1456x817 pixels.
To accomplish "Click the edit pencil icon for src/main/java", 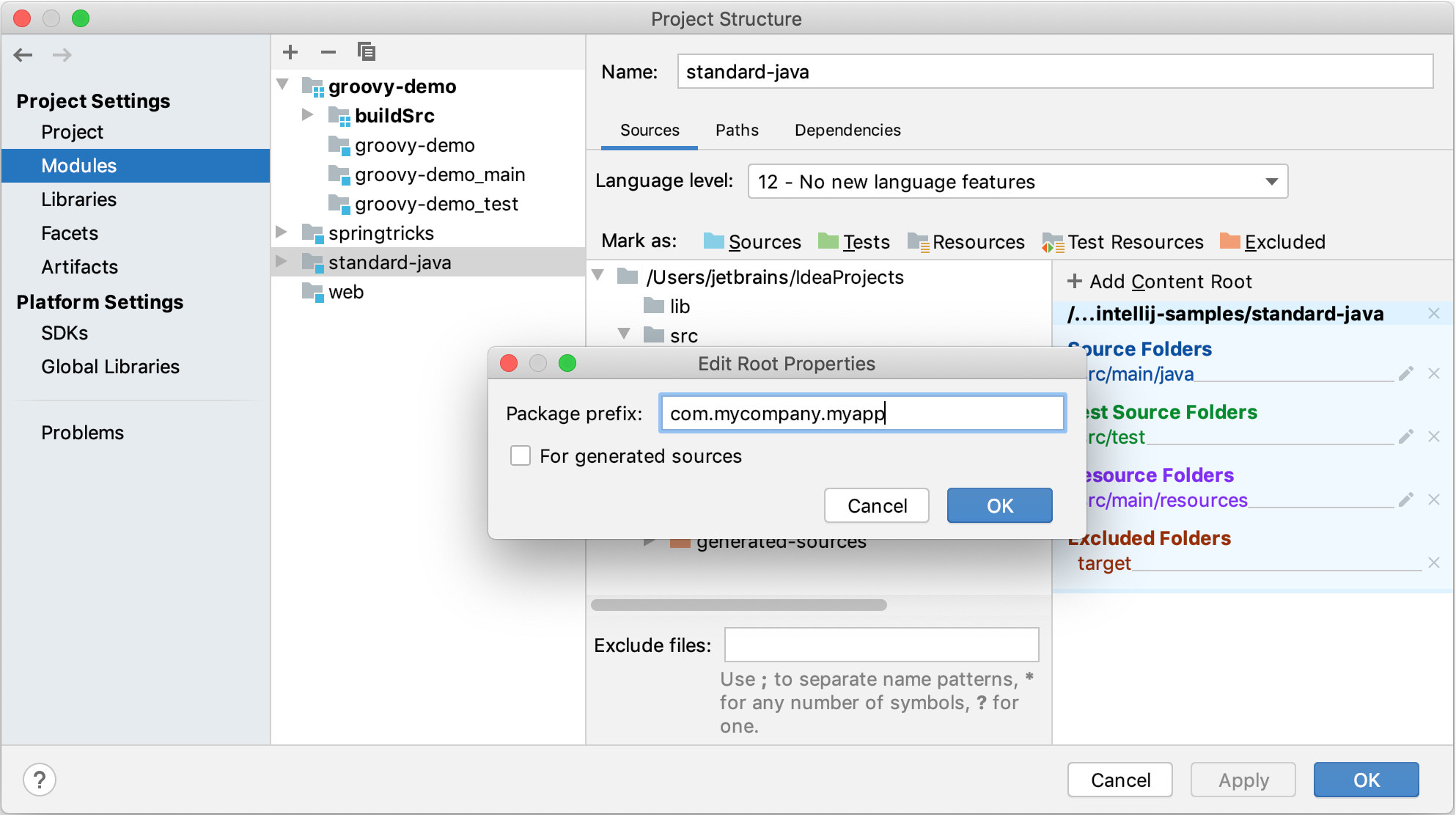I will pyautogui.click(x=1407, y=372).
